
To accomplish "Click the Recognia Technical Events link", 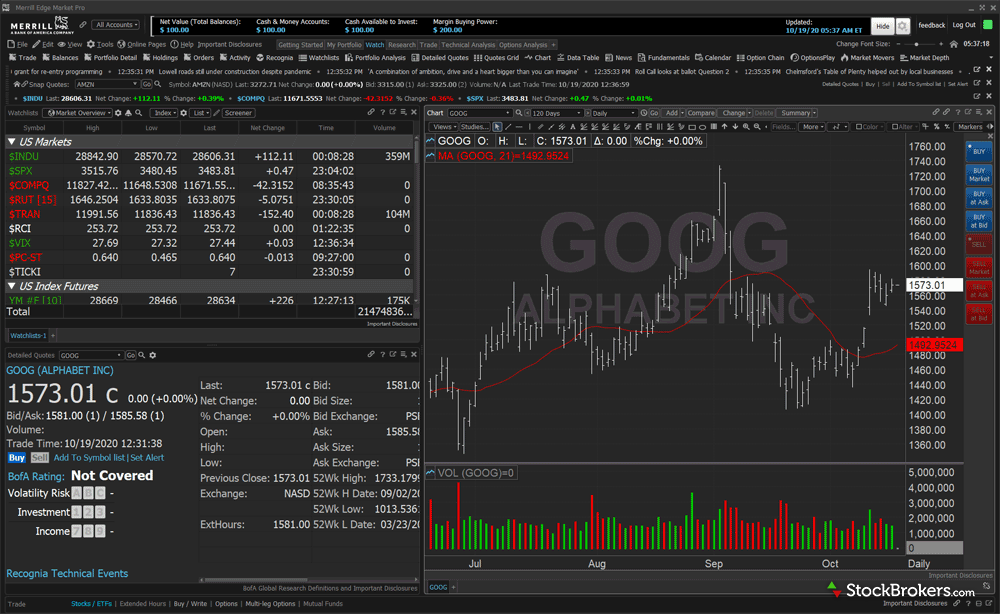I will point(67,574).
